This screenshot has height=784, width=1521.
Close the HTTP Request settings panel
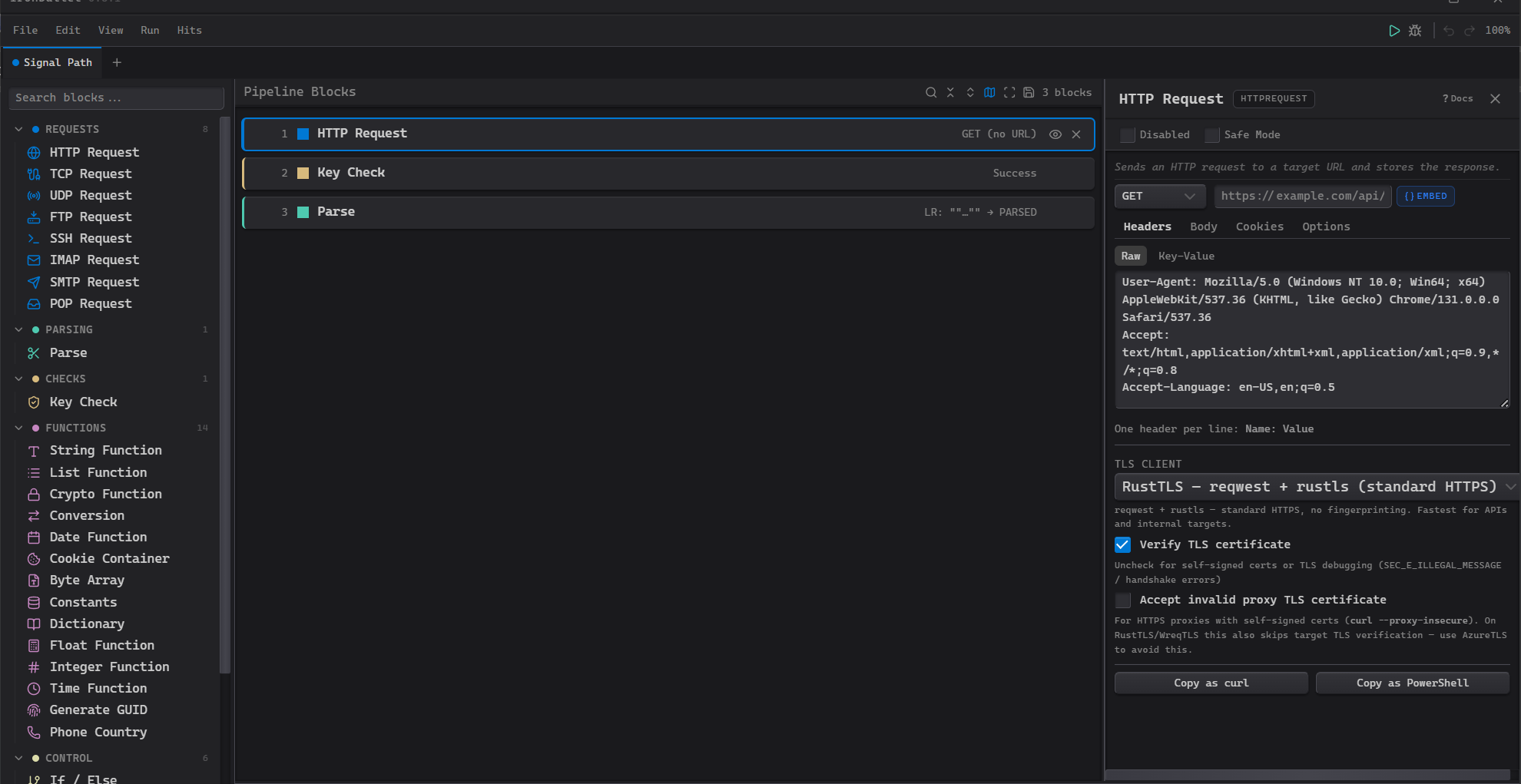pos(1495,98)
